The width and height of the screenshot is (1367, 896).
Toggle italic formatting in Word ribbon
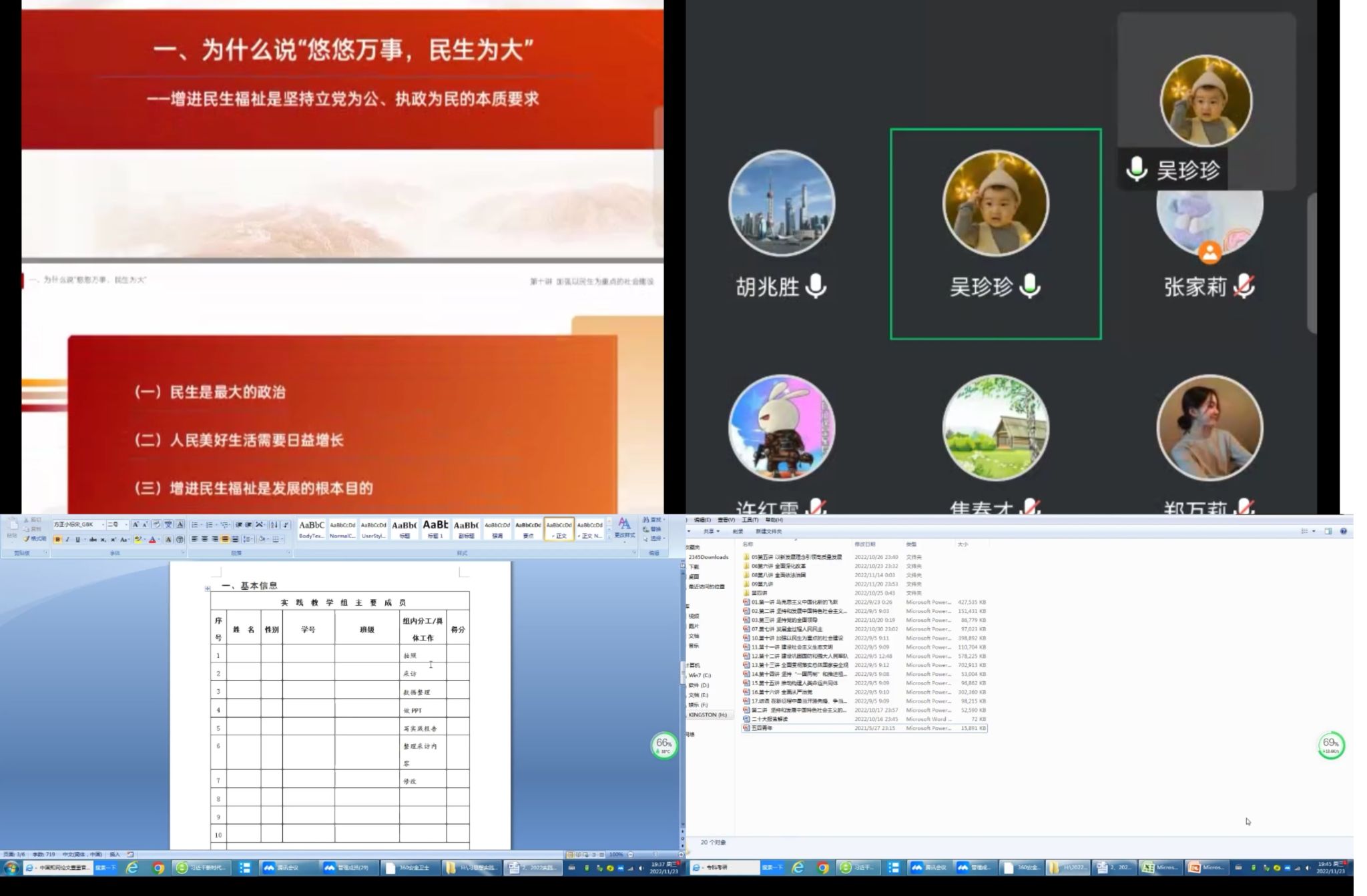(67, 540)
